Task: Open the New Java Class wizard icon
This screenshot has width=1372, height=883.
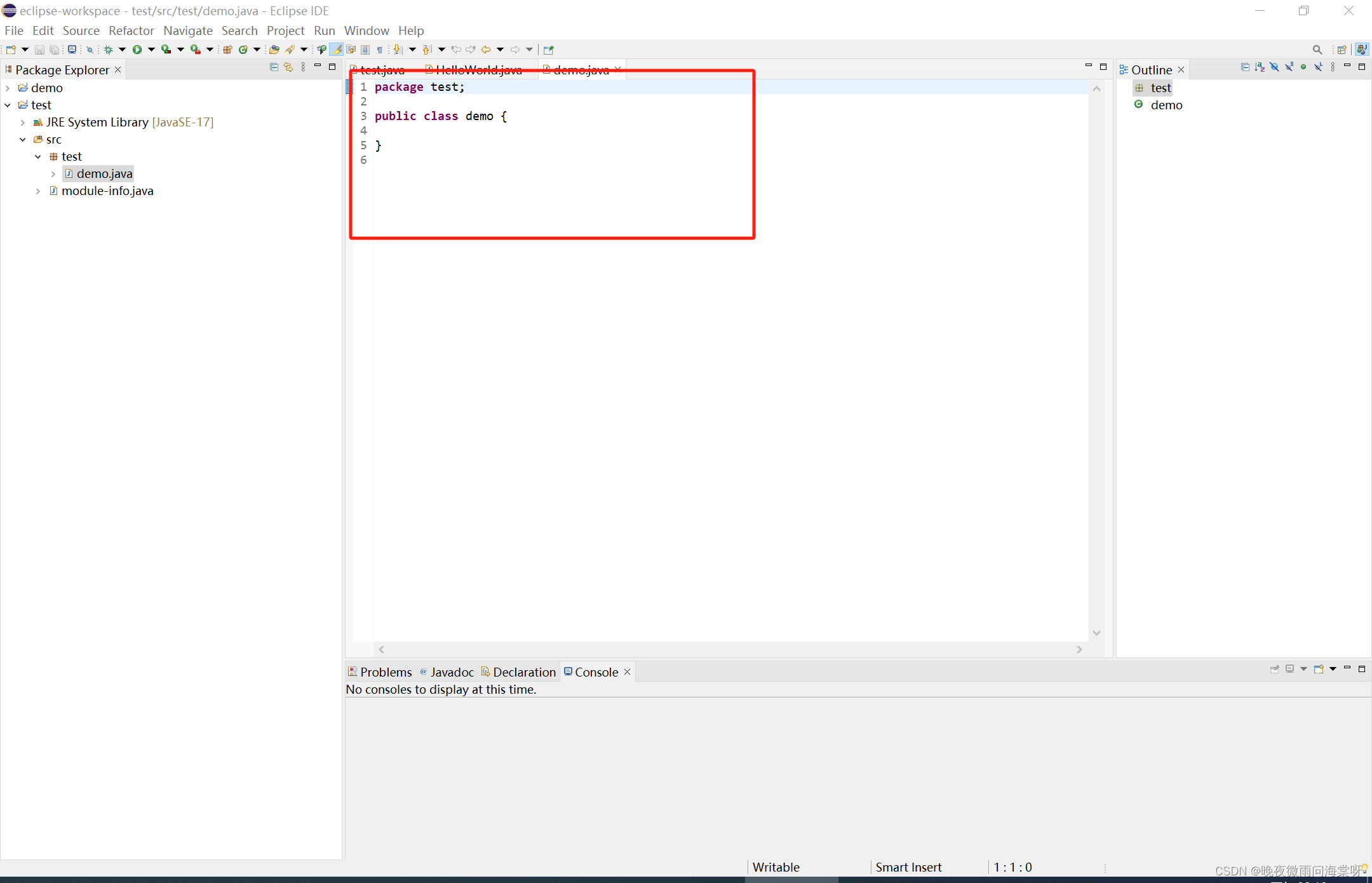Action: [x=243, y=50]
